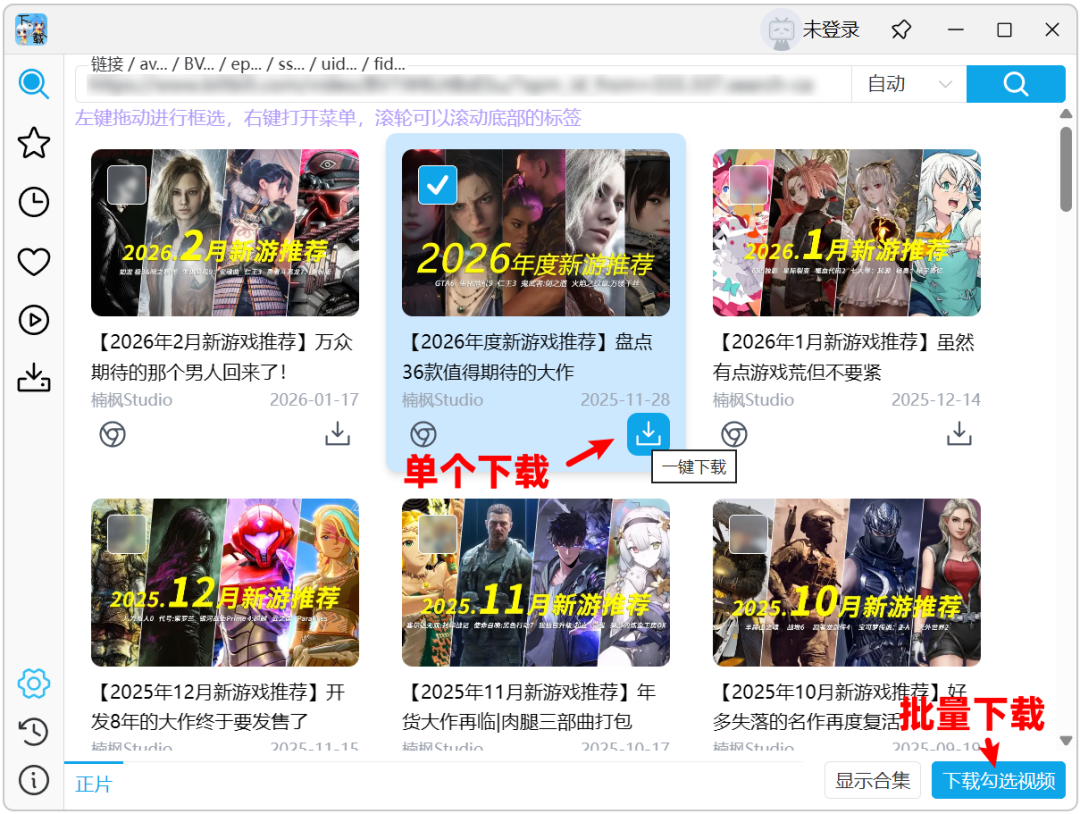This screenshot has height=814, width=1080.
Task: Click 下载勾选视频 button
Action: point(999,781)
